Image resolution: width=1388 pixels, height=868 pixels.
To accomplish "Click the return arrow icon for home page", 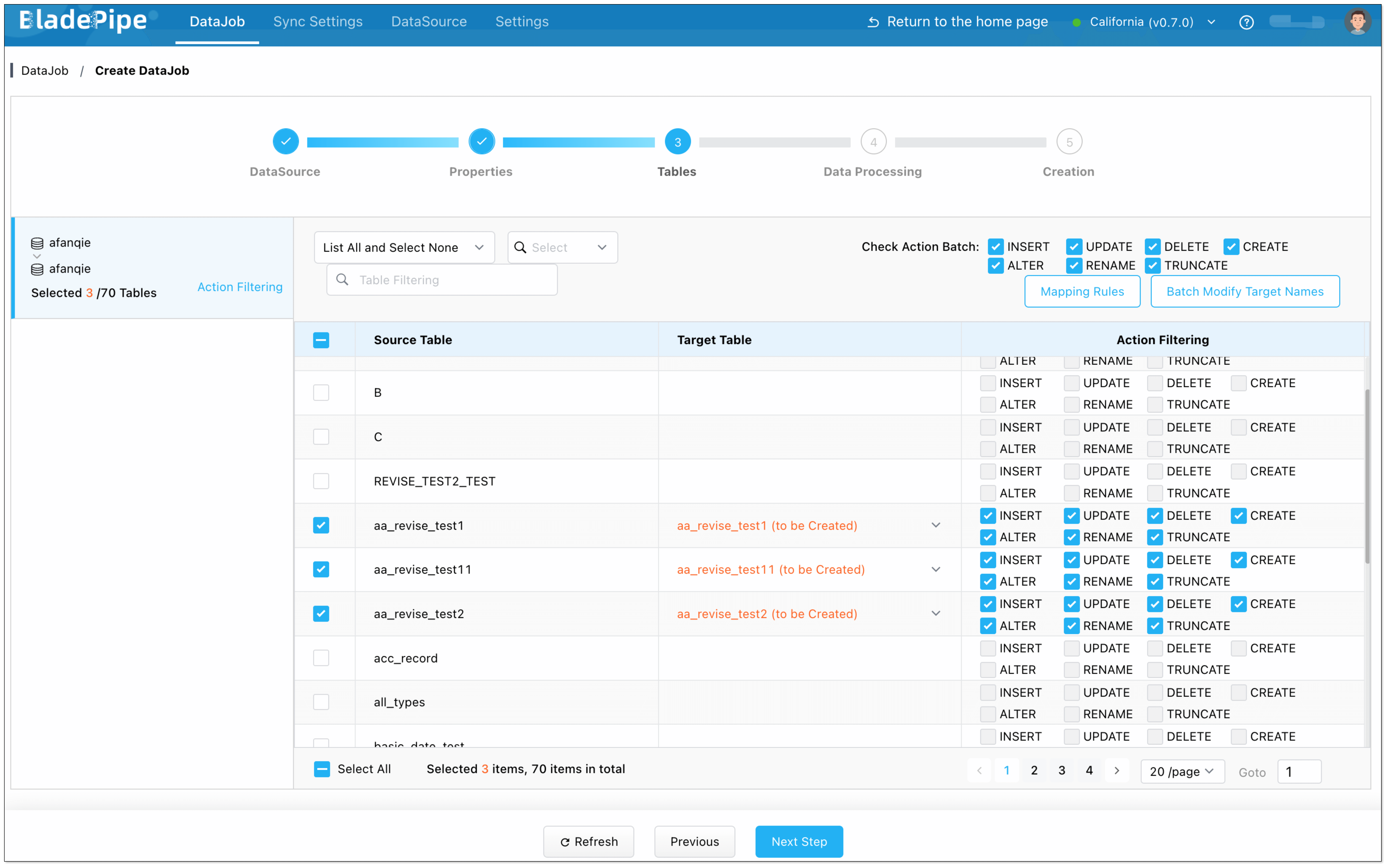I will pyautogui.click(x=873, y=22).
